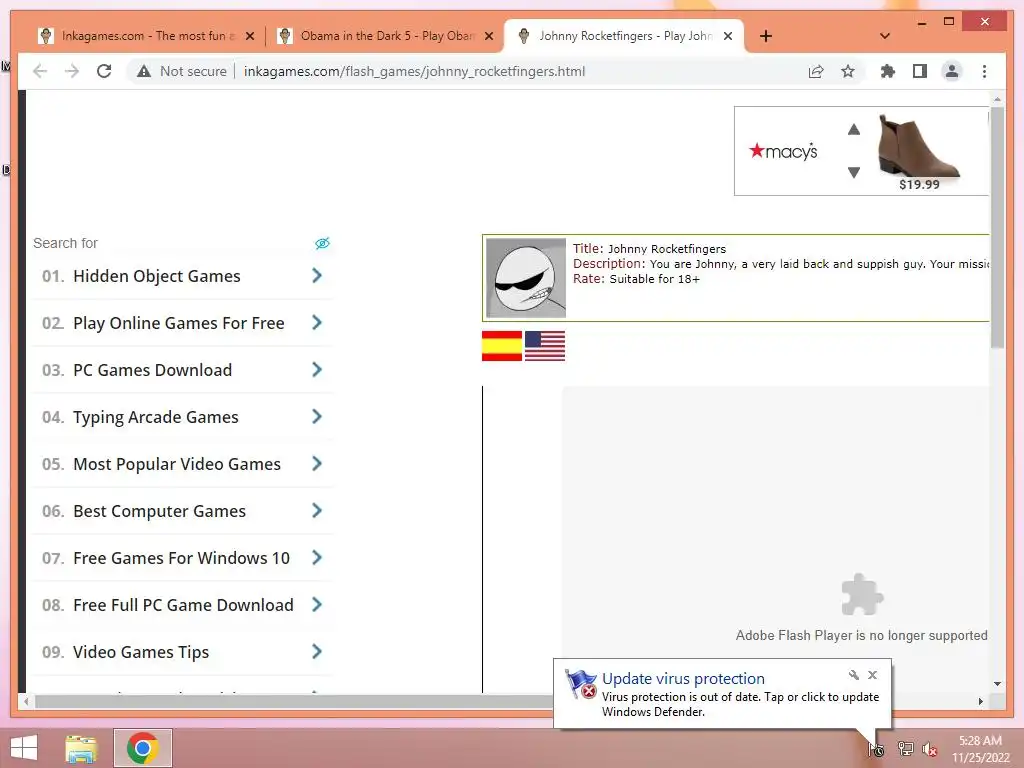Open Video Games Tips link
Viewport: 1024px width, 768px height.
coord(141,652)
